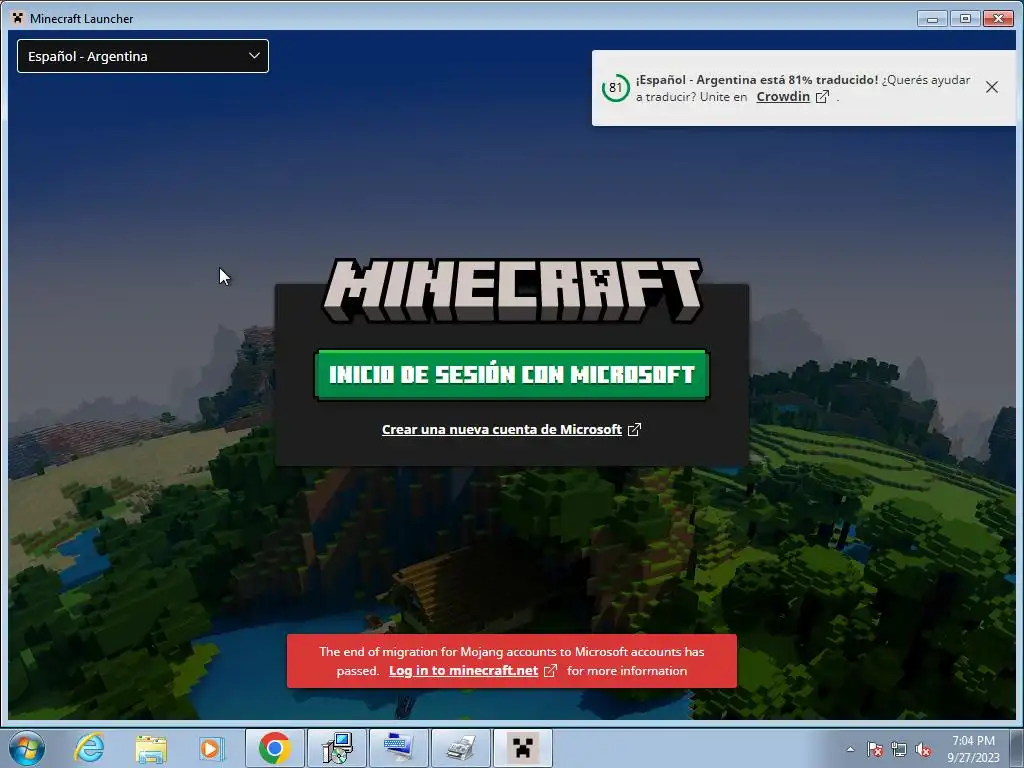Screen dimensions: 1024x768
Task: Open Action Center flag icon
Action: pyautogui.click(x=874, y=749)
